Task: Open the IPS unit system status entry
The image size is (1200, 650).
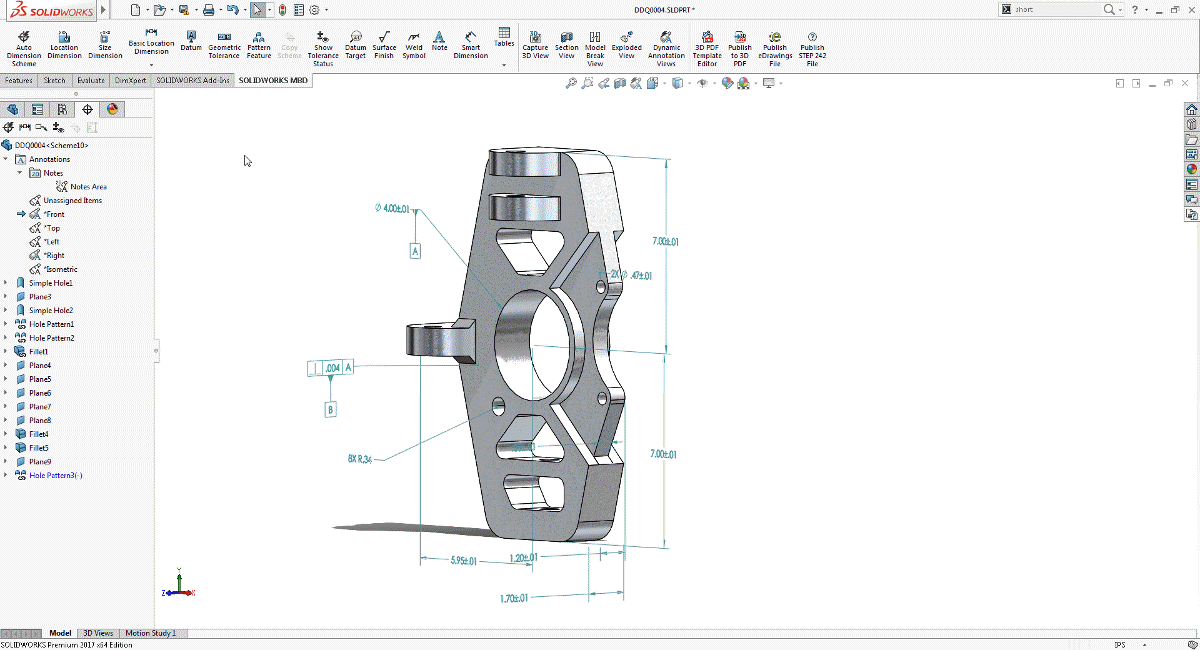Action: point(1121,645)
